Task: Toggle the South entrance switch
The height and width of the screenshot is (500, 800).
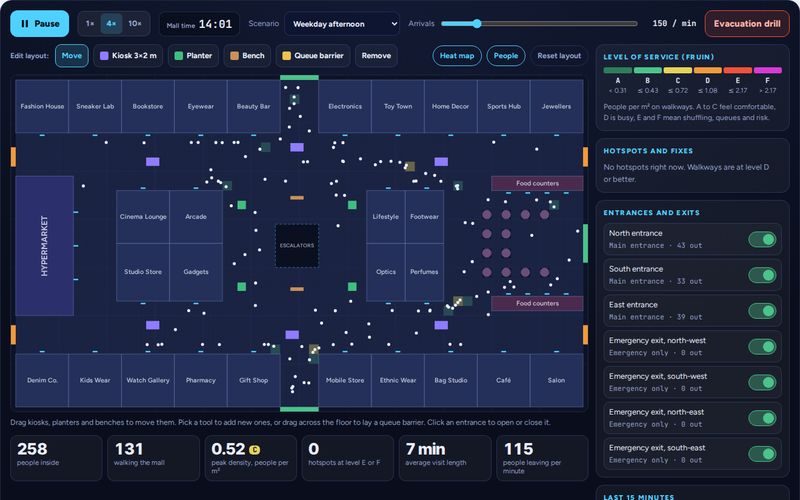Action: click(762, 275)
